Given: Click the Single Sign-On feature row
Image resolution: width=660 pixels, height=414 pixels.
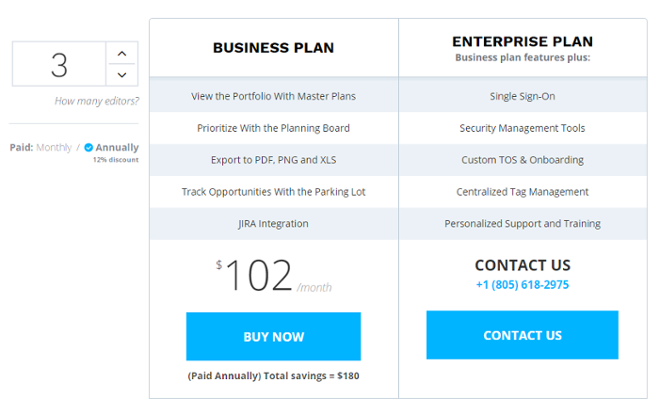Looking at the screenshot, I should tap(522, 96).
